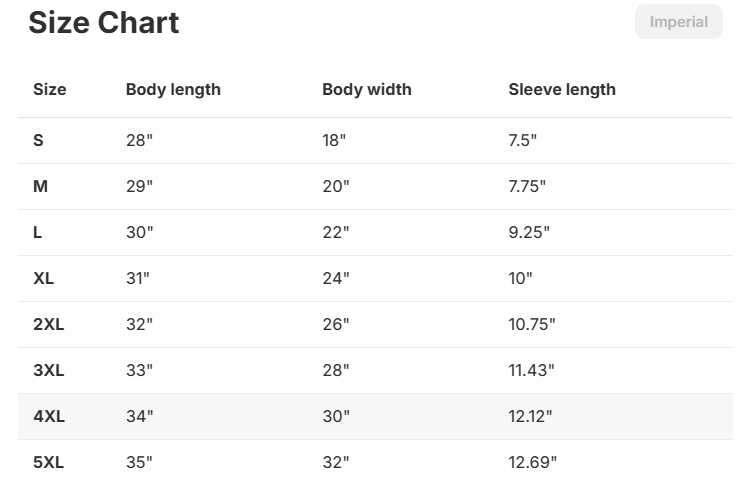Click the 3XL size row label

click(49, 370)
